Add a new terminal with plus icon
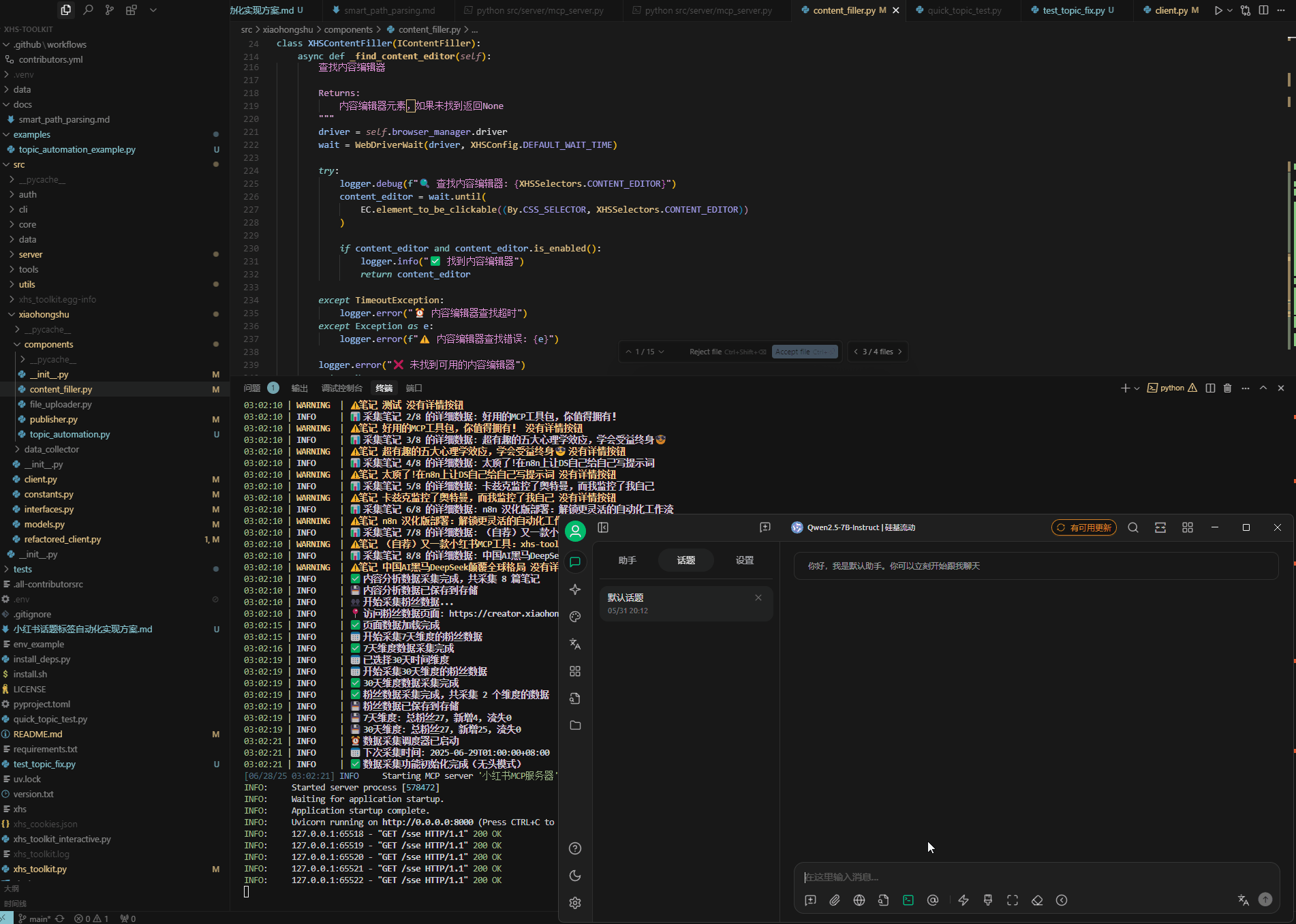This screenshot has height=924, width=1296. tap(1125, 388)
